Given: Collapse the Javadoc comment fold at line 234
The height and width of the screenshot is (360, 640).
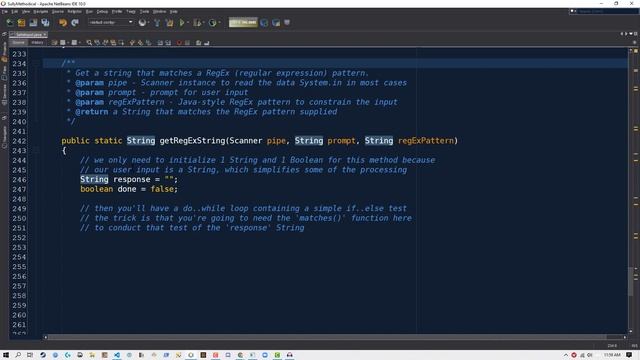Looking at the screenshot, I should [36, 63].
